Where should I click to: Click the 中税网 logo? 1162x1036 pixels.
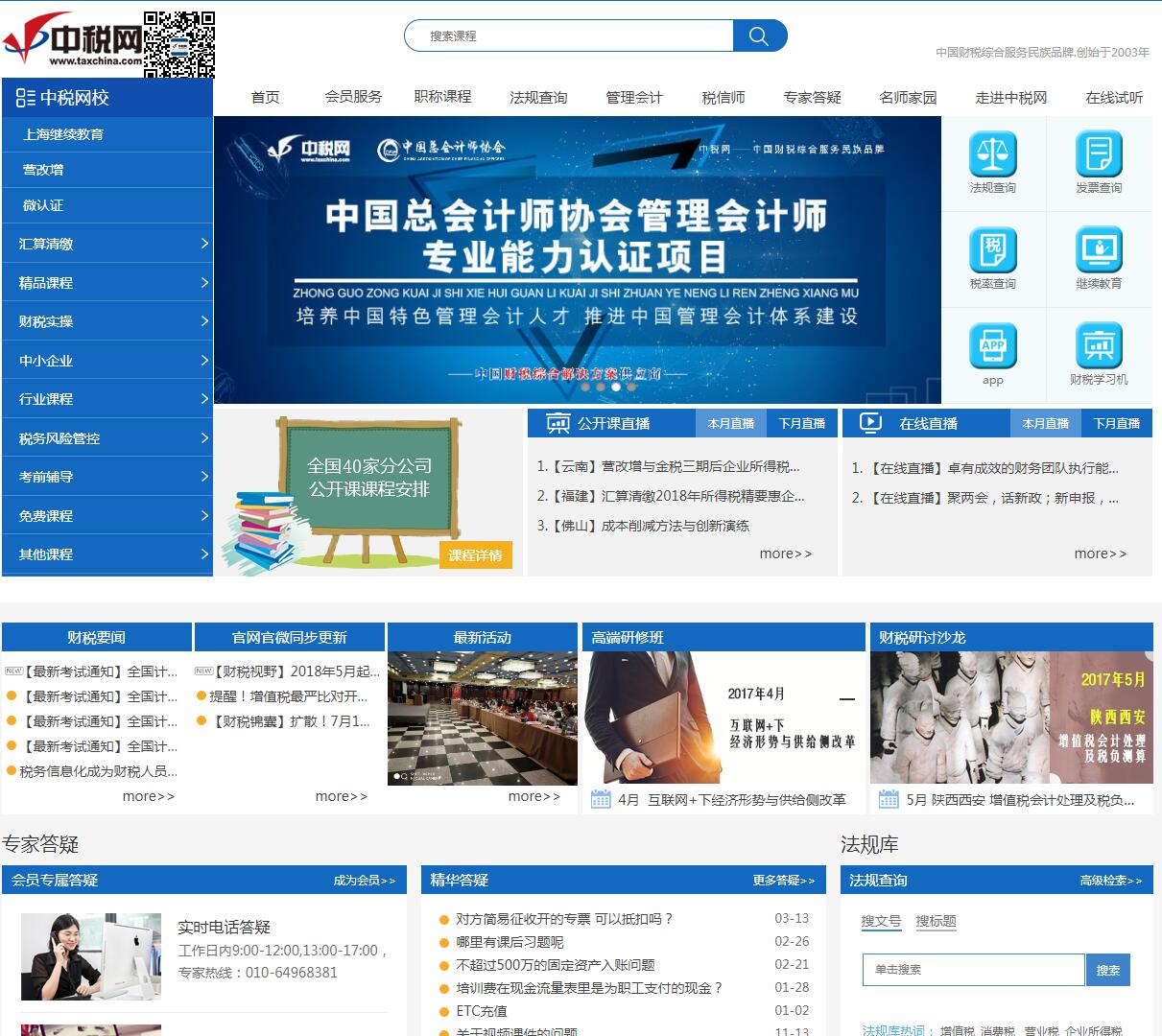(73, 41)
